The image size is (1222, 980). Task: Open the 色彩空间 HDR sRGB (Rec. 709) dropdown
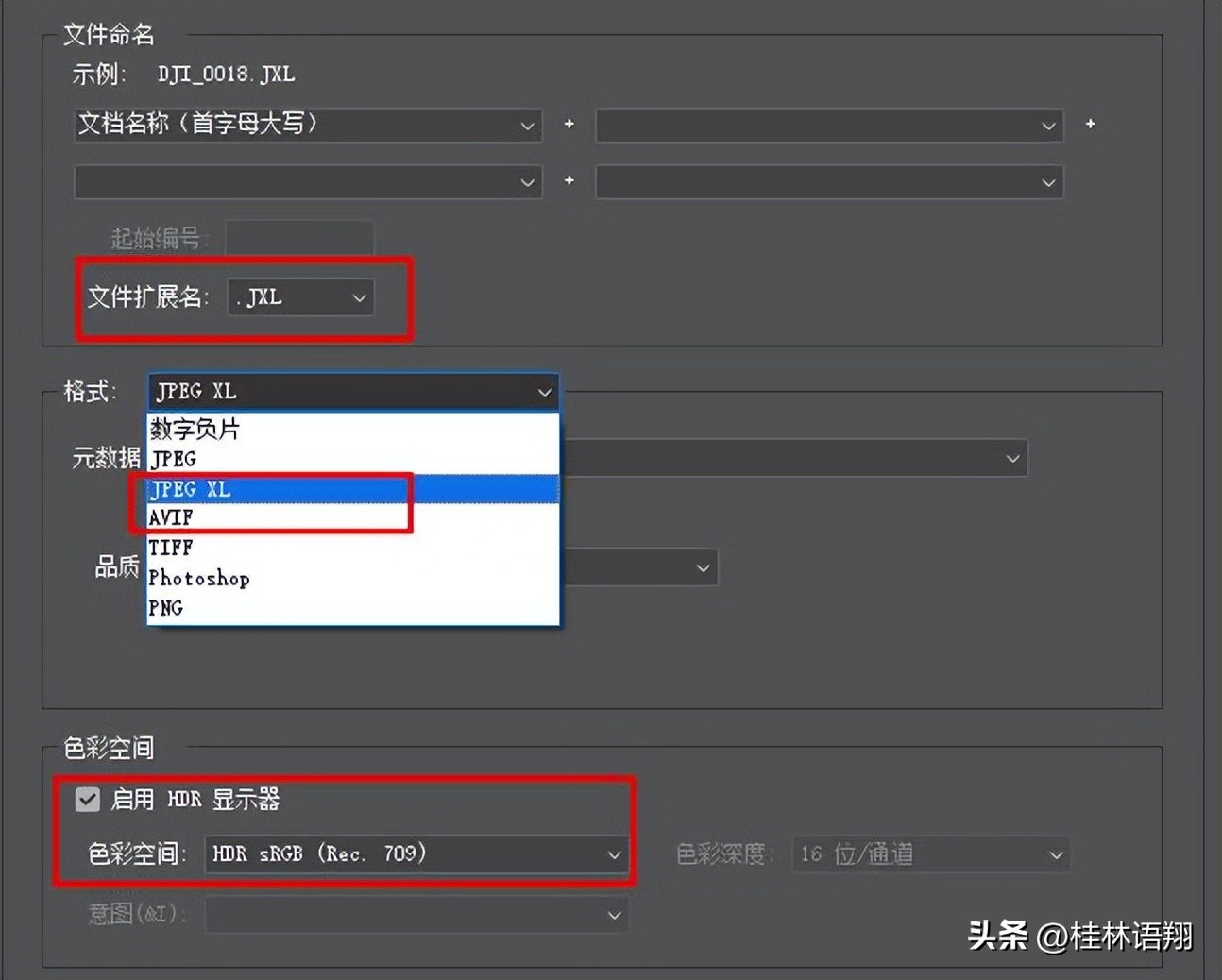point(416,854)
